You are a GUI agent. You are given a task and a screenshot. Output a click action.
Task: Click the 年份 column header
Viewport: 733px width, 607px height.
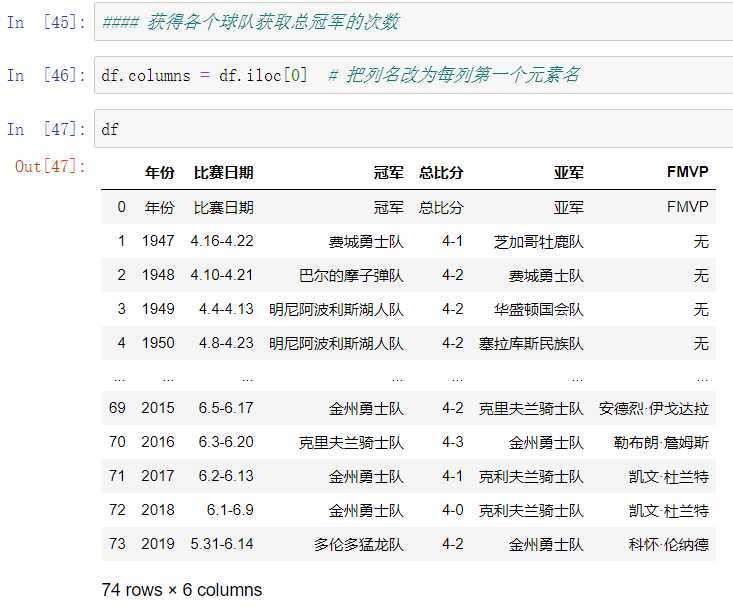[159, 173]
